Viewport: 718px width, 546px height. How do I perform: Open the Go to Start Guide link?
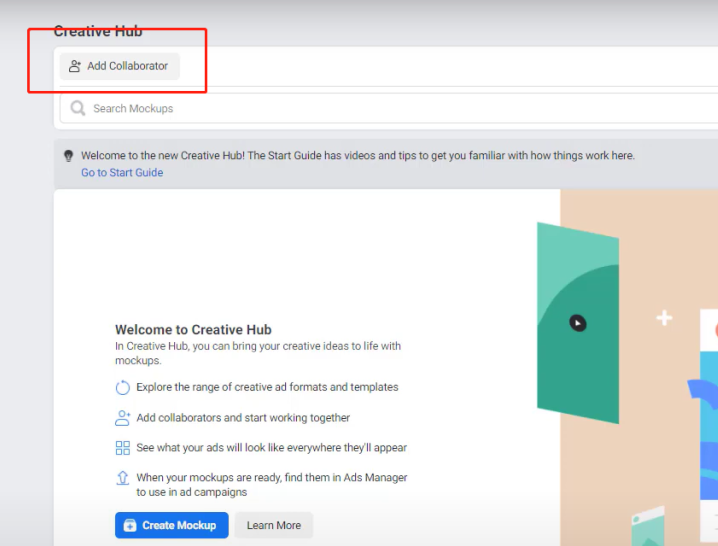click(x=122, y=172)
